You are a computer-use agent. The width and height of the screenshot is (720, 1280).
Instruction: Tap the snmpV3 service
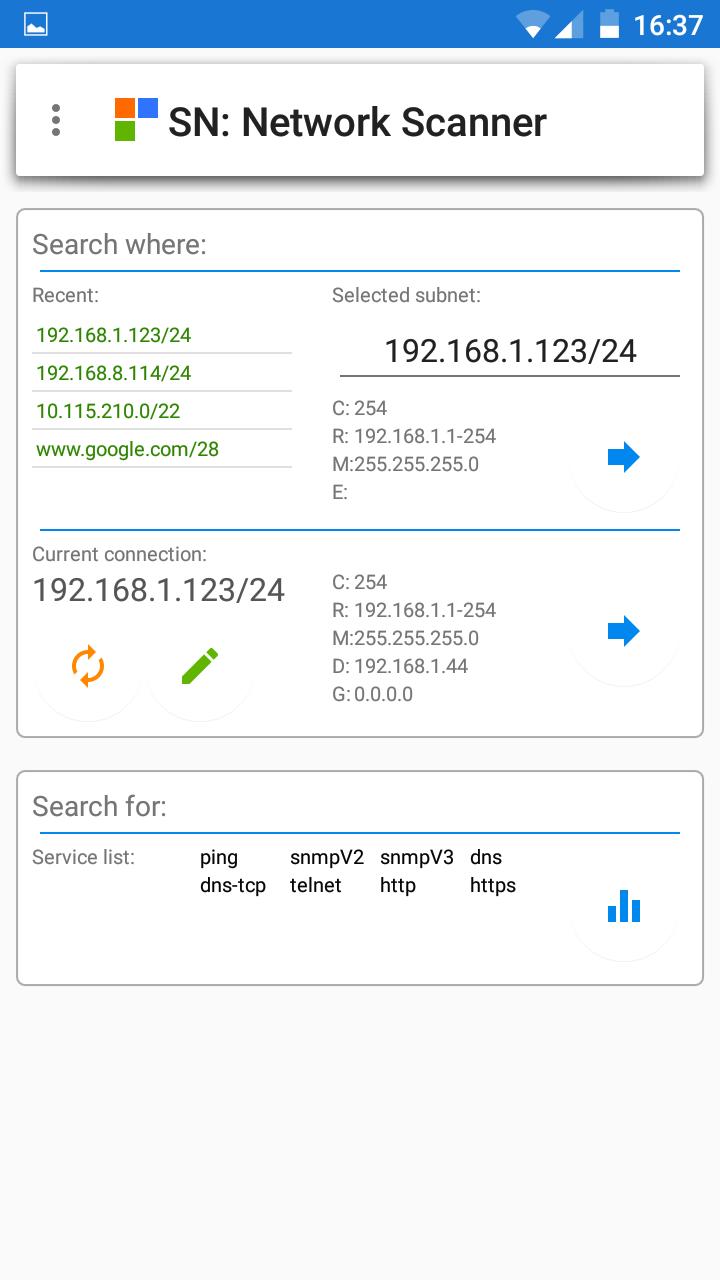(417, 857)
